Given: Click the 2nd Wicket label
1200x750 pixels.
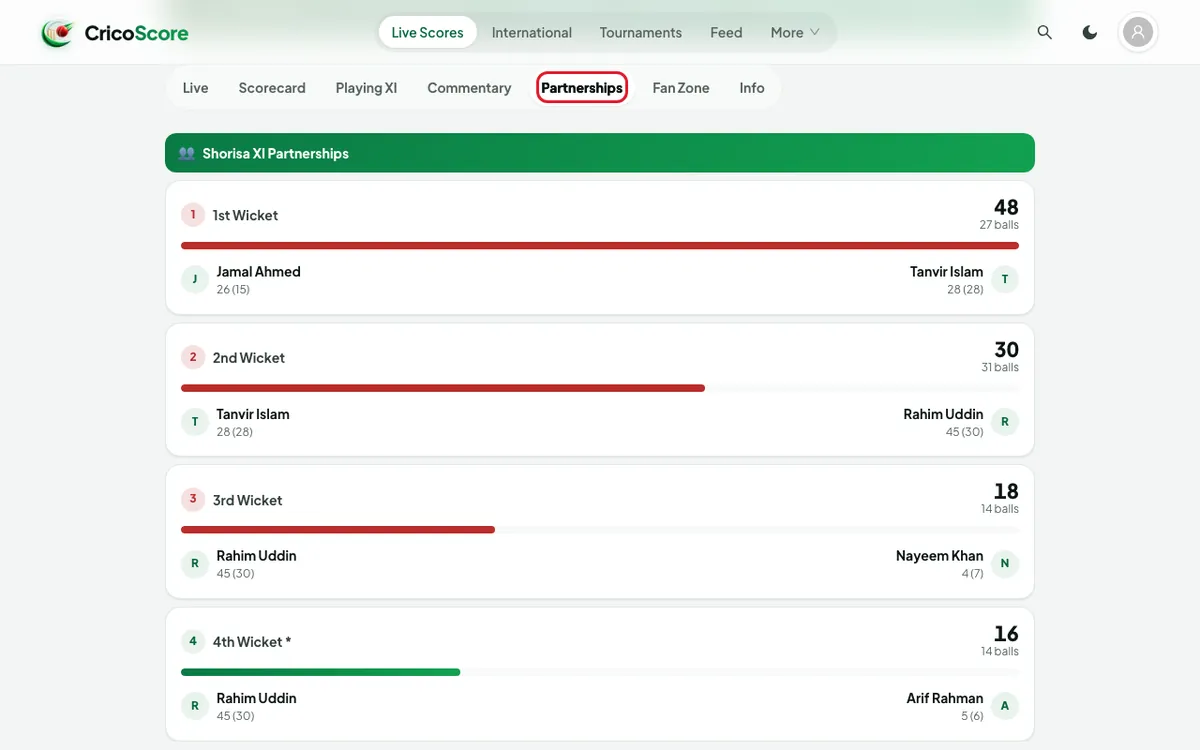Looking at the screenshot, I should [x=249, y=357].
